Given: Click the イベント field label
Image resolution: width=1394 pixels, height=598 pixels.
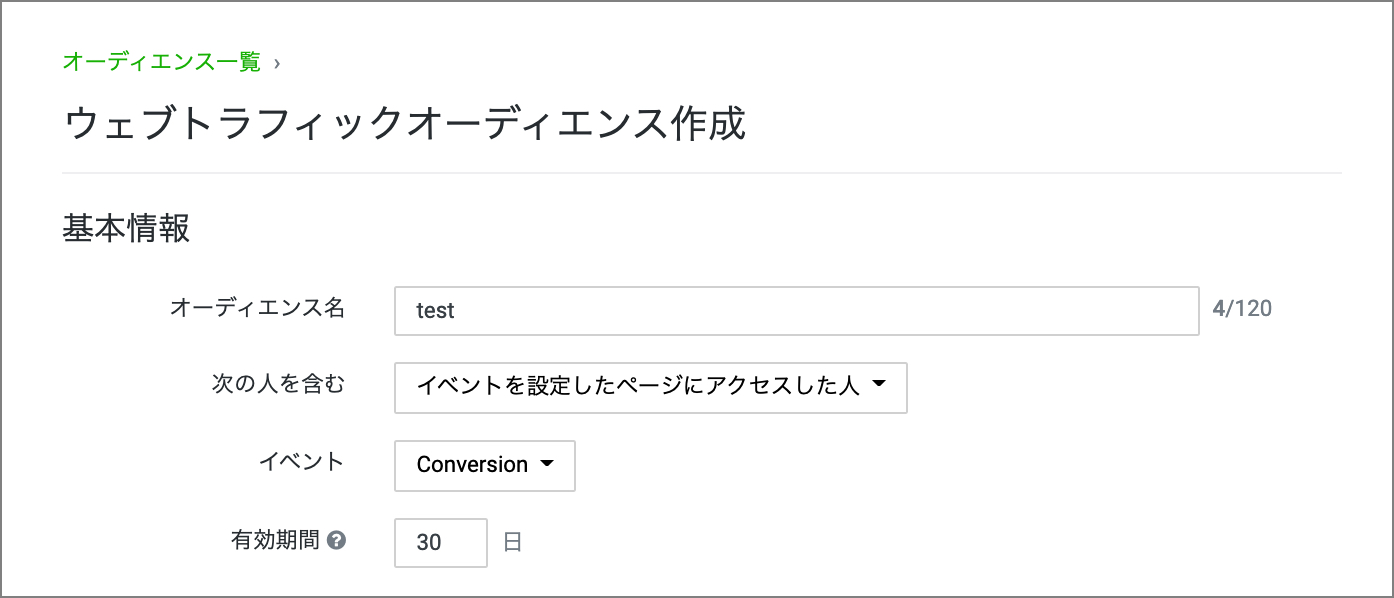Looking at the screenshot, I should coord(301,461).
